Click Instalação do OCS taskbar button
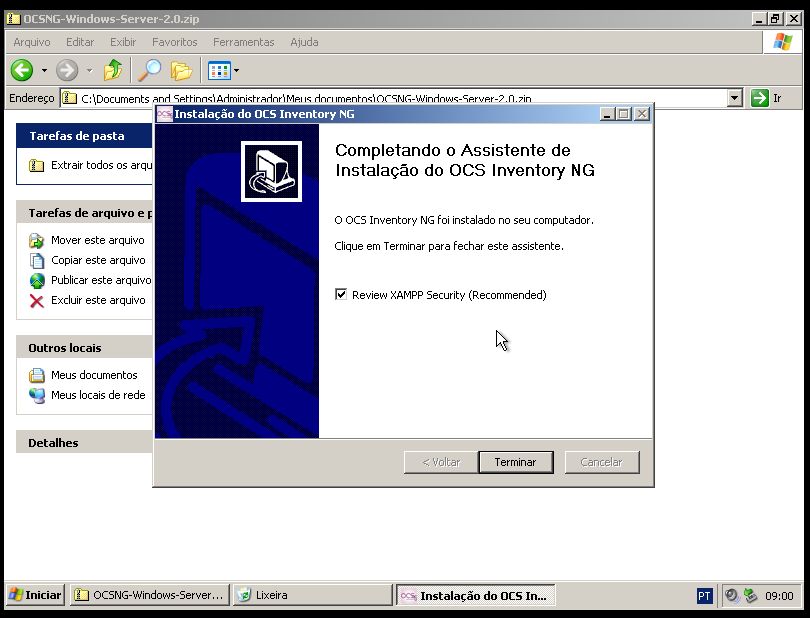The width and height of the screenshot is (810, 618). 475,595
